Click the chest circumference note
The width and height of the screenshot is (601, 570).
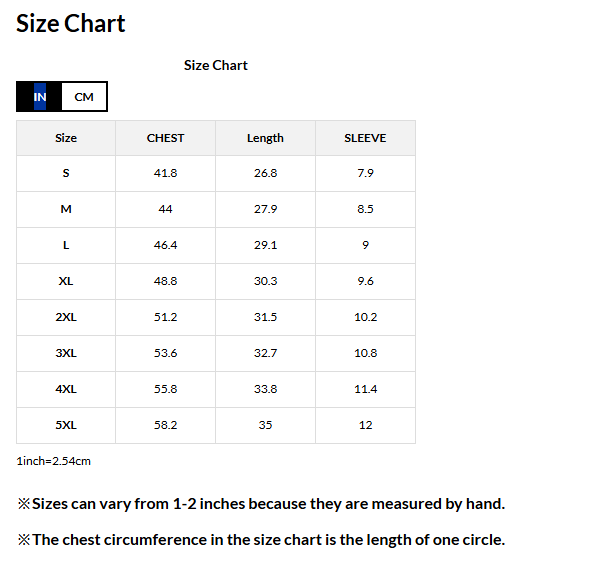[262, 540]
